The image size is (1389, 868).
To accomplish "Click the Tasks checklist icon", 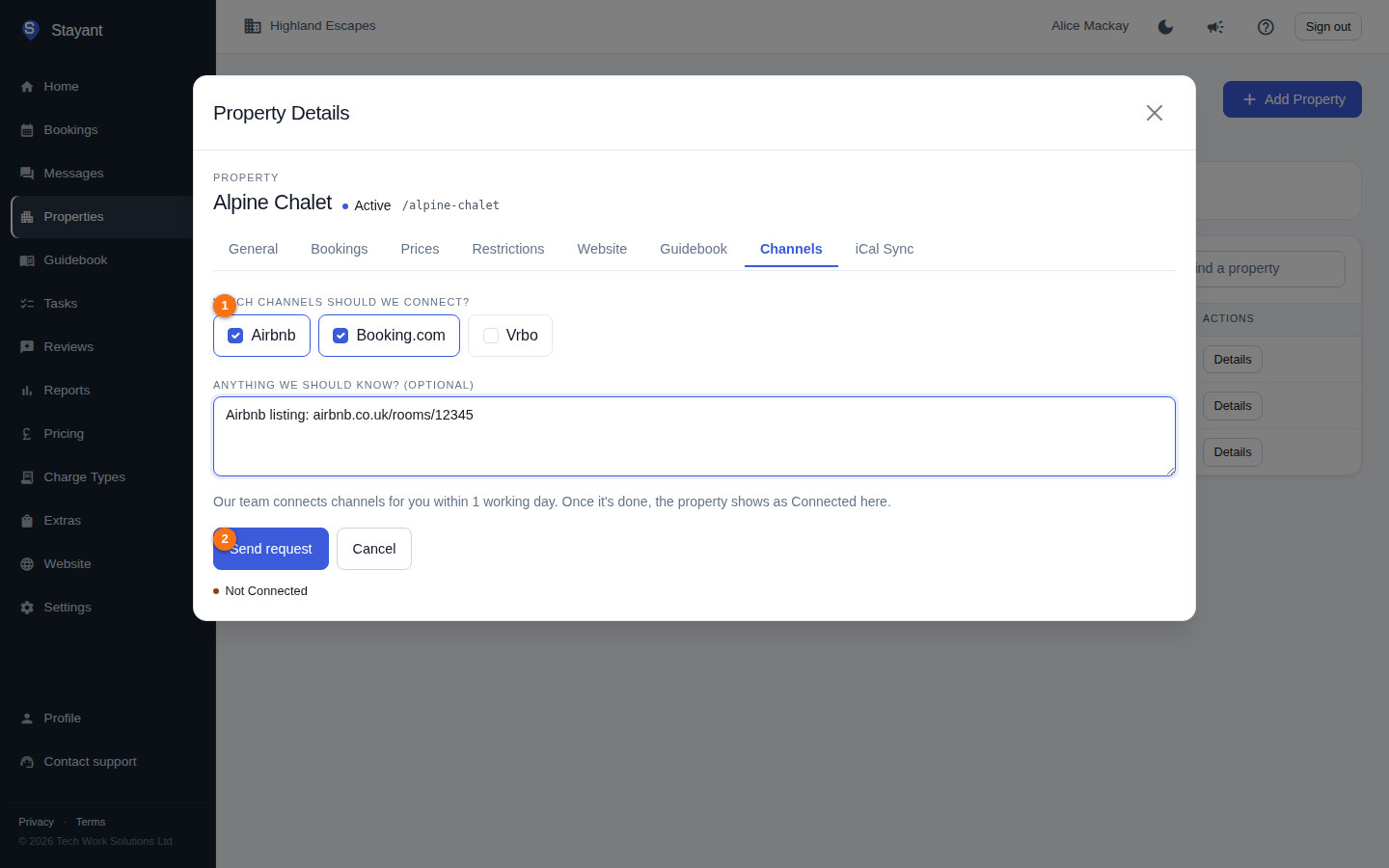I will 27,304.
